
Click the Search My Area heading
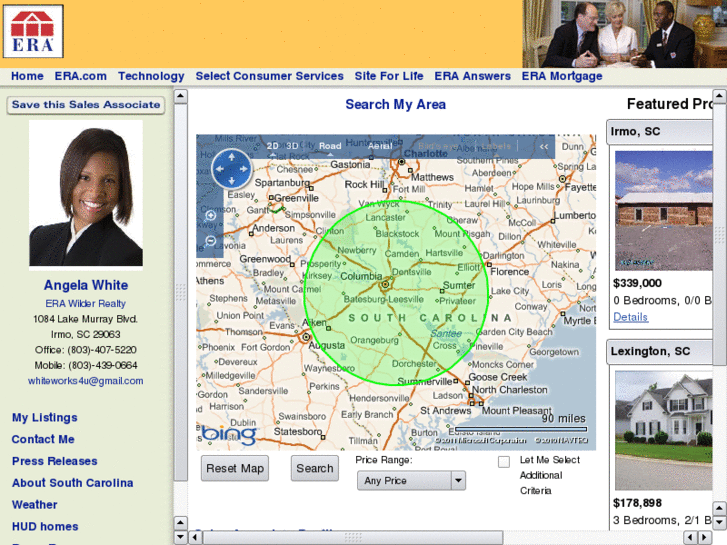[395, 104]
